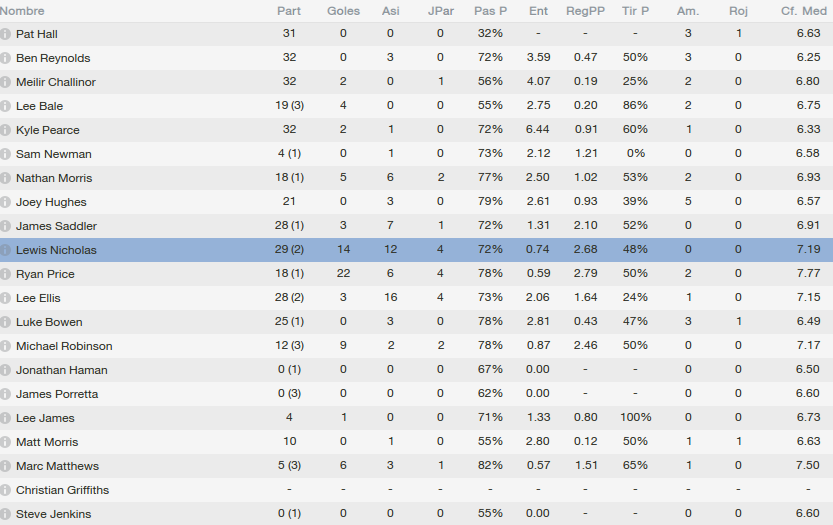This screenshot has height=525, width=833.
Task: Click the info icon for Kyle Pearce
Action: point(6,130)
